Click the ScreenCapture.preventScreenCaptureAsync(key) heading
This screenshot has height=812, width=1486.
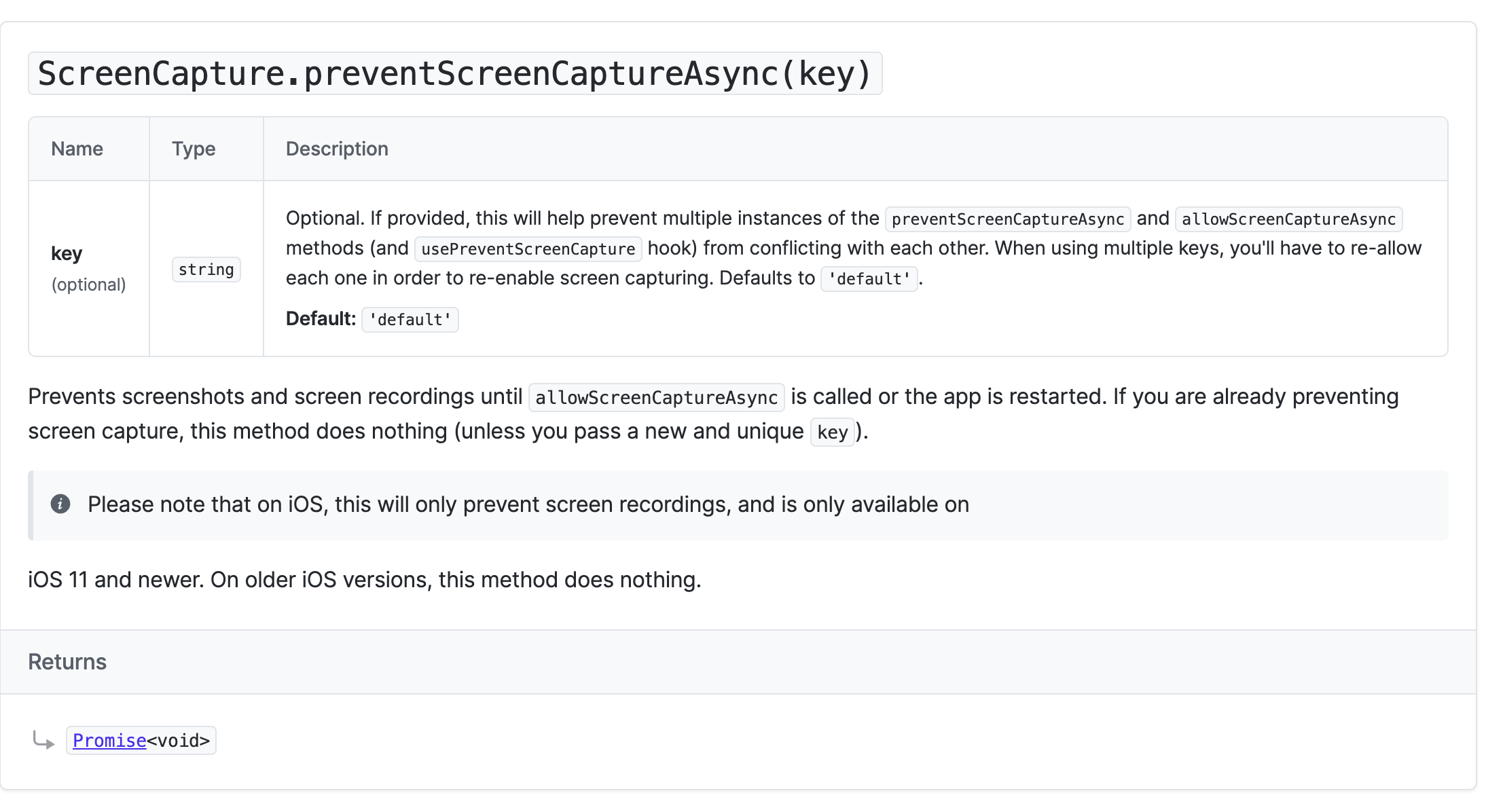(454, 73)
